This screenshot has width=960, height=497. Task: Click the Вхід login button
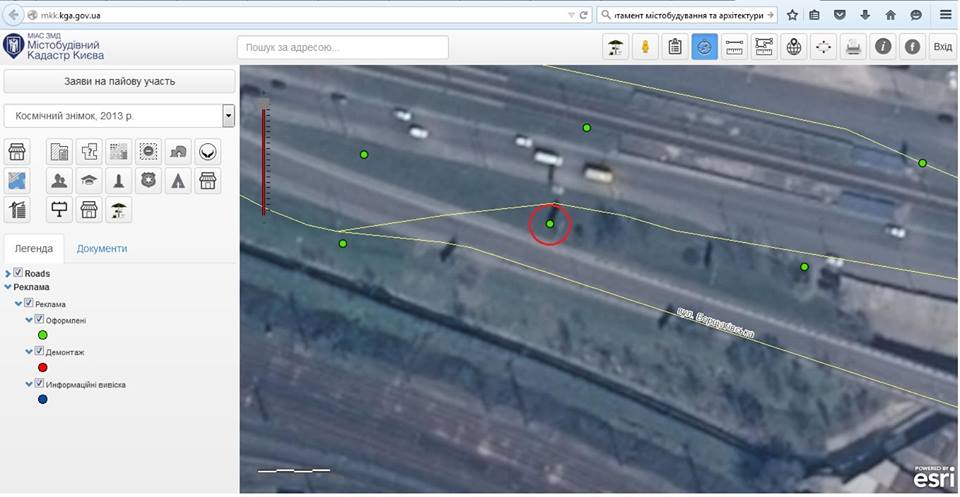coord(942,47)
